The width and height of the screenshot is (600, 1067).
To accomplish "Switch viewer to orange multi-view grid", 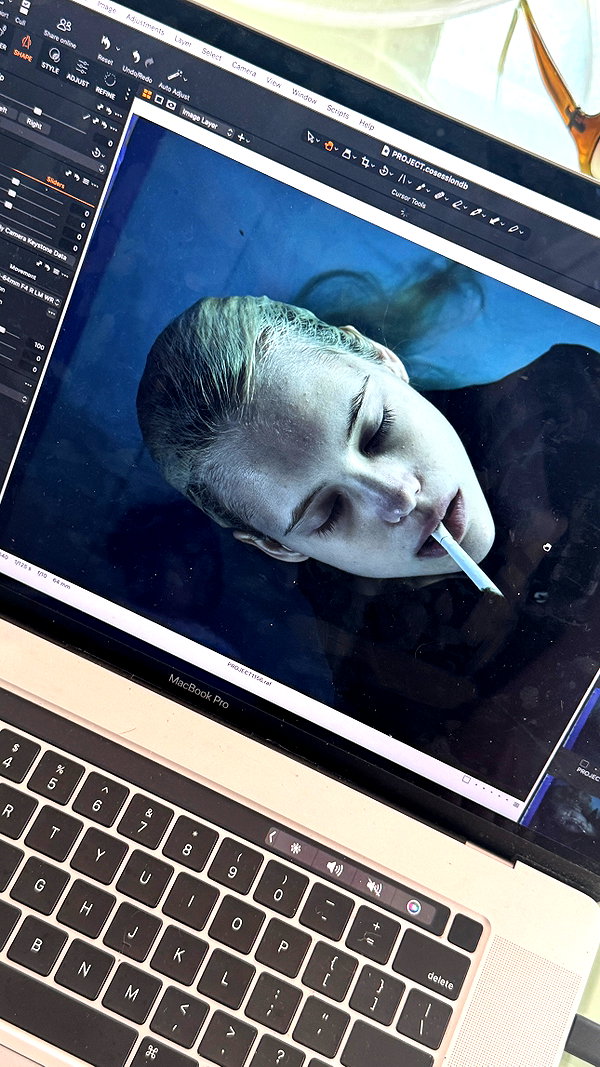I will pos(146,94).
